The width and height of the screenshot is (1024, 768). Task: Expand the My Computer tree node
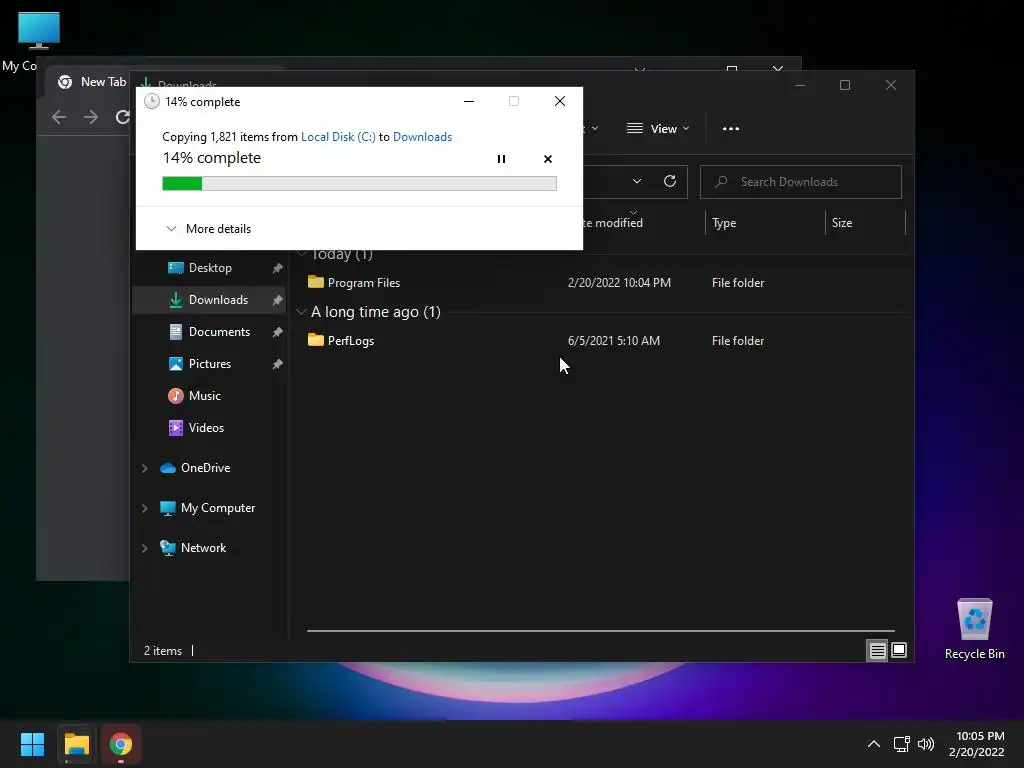point(144,508)
